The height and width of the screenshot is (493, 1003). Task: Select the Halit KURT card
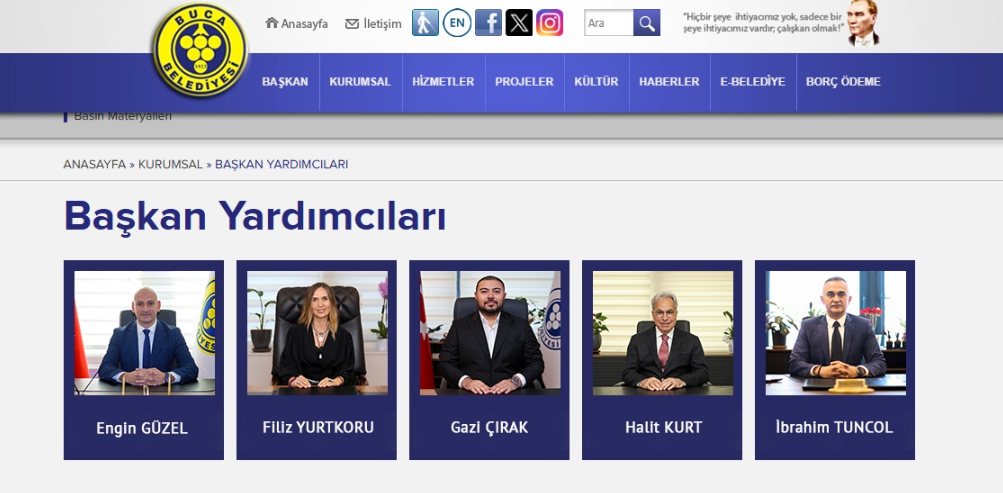662,360
